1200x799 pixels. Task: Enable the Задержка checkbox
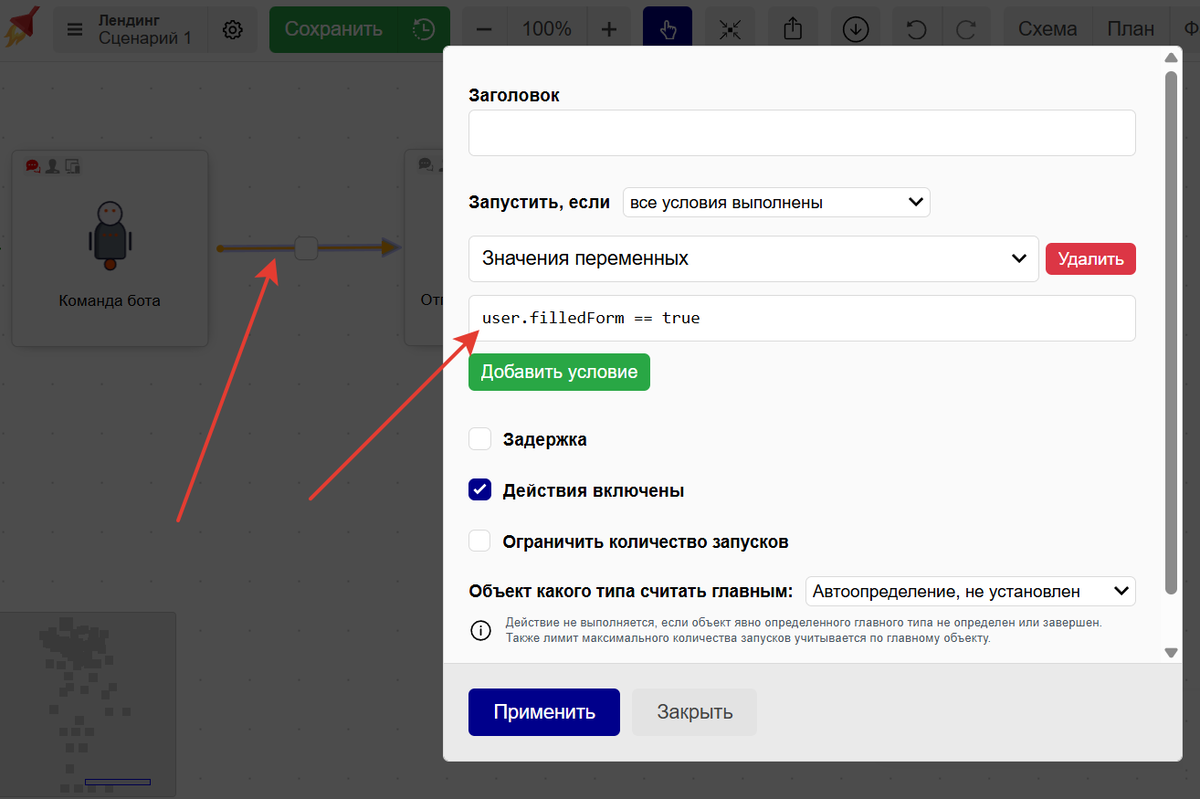pos(479,438)
